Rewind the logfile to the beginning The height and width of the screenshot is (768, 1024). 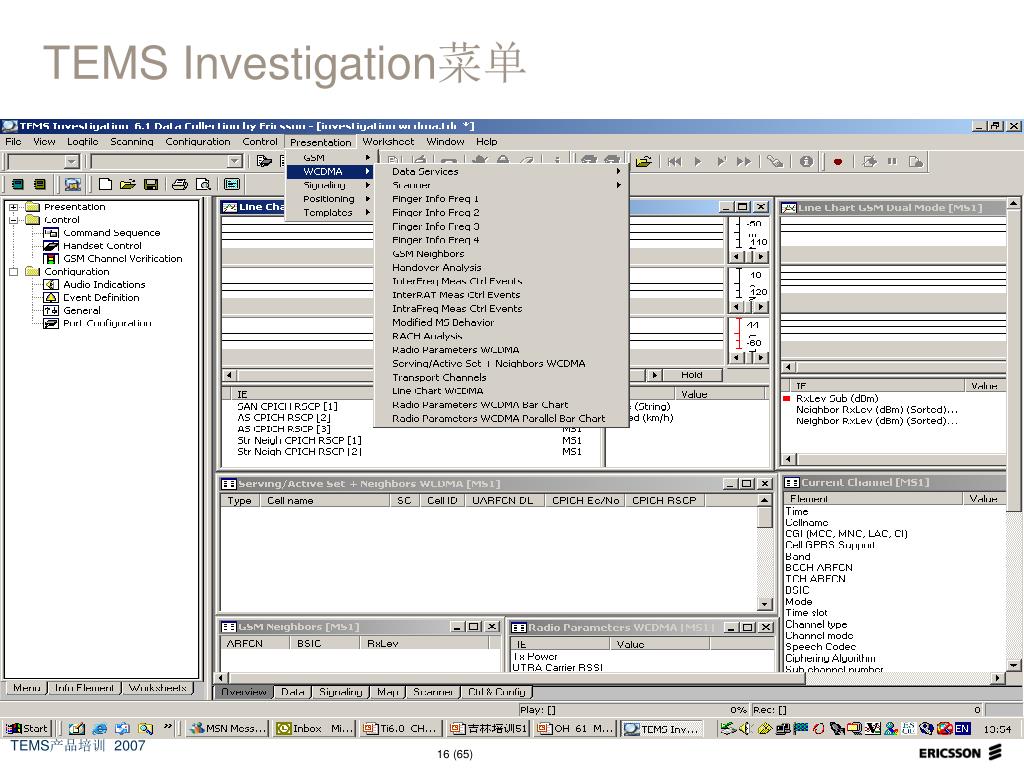pos(674,161)
